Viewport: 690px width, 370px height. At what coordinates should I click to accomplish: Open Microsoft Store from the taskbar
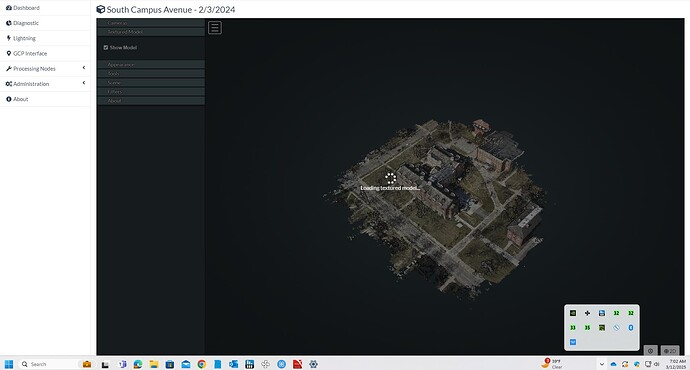coord(169,364)
